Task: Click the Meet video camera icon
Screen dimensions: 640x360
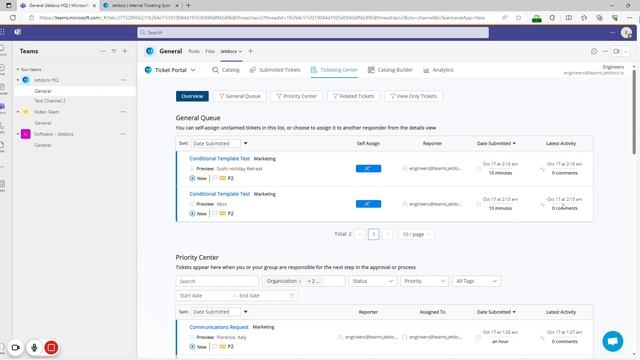Action: click(616, 51)
